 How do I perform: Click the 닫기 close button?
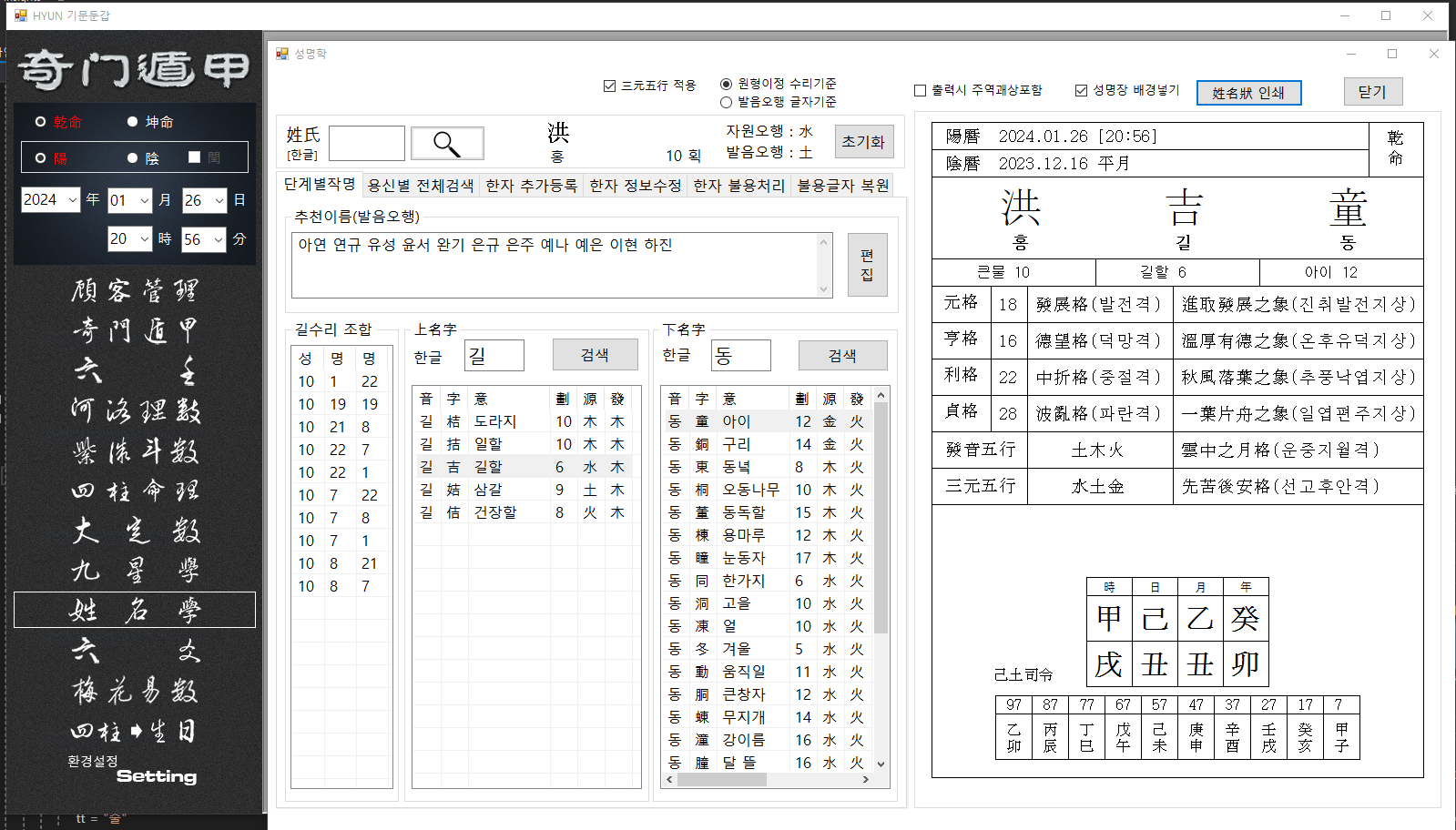pyautogui.click(x=1373, y=92)
